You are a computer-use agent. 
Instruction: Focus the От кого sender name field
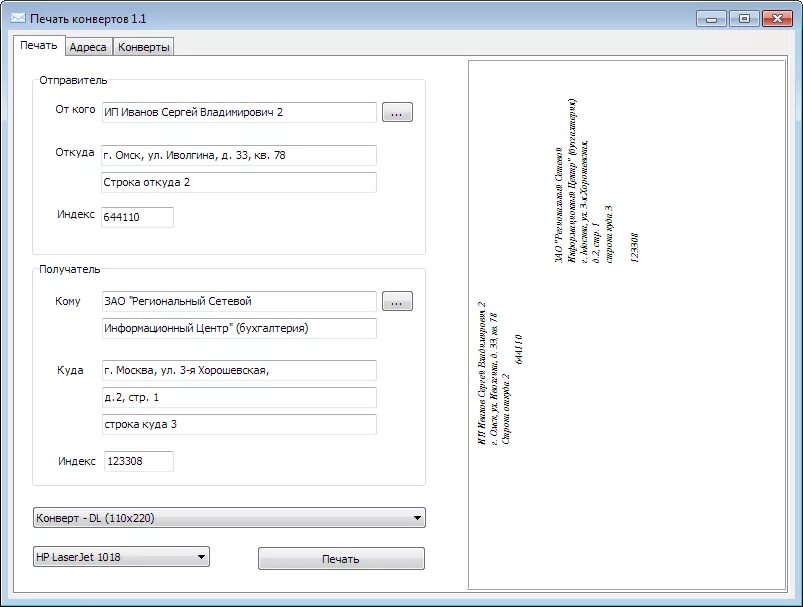(239, 113)
